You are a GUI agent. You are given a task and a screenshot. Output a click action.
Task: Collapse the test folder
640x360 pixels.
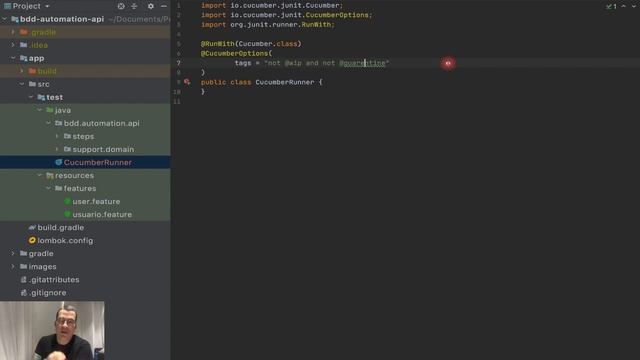[31, 97]
